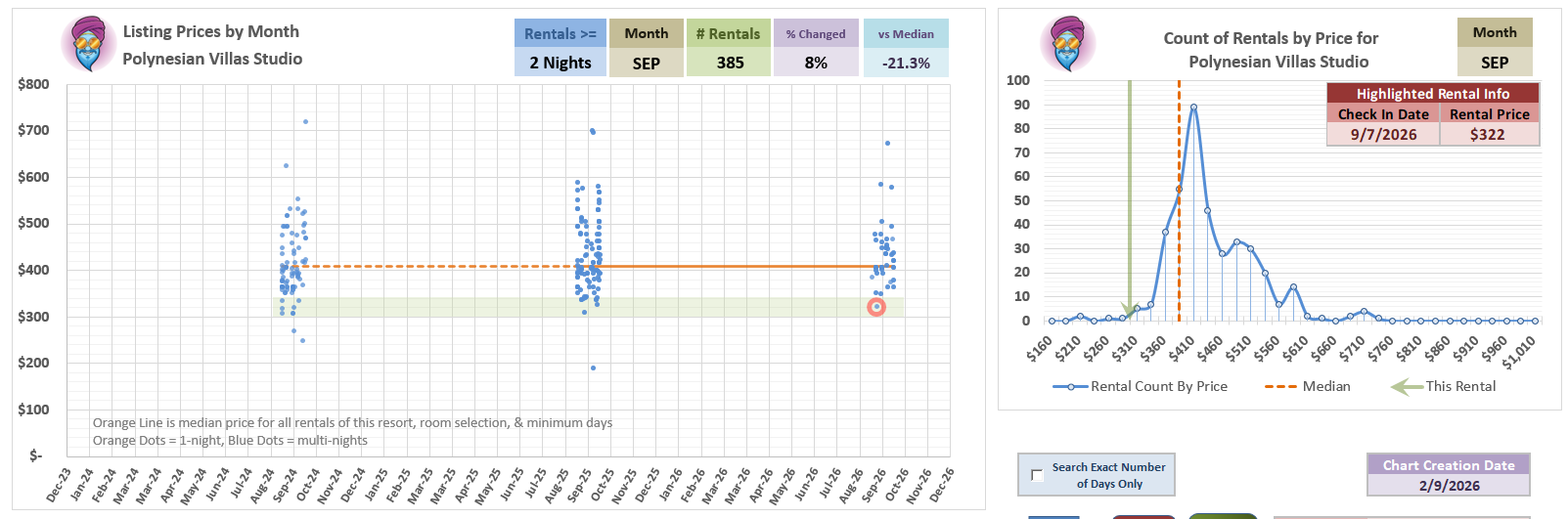Click the green This Rental arrow legend icon
The image size is (1568, 519).
(x=1407, y=387)
